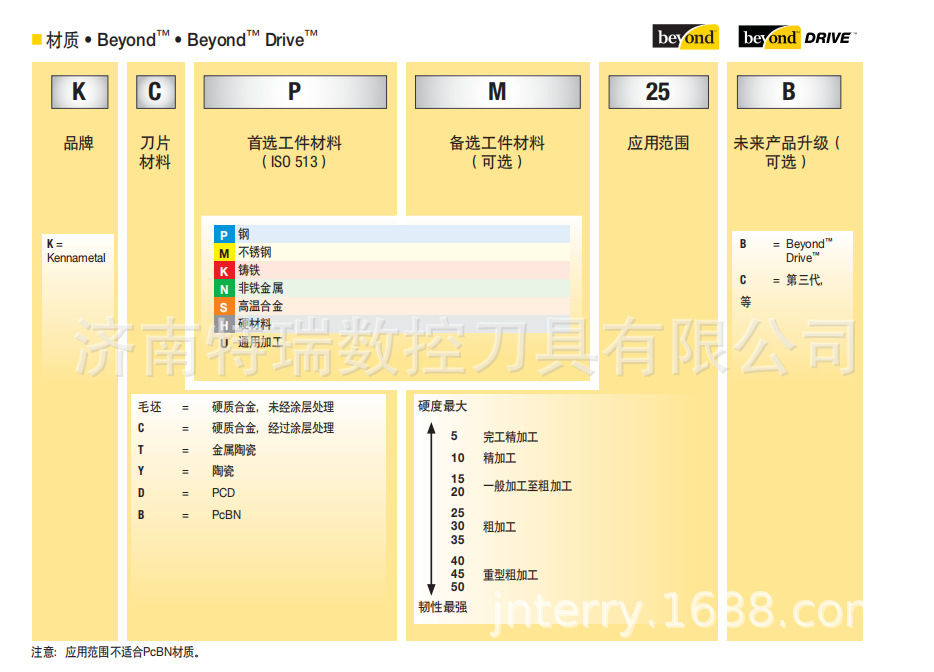Click the number 40 on the scale
Image resolution: width=934 pixels, height=672 pixels.
[x=457, y=561]
